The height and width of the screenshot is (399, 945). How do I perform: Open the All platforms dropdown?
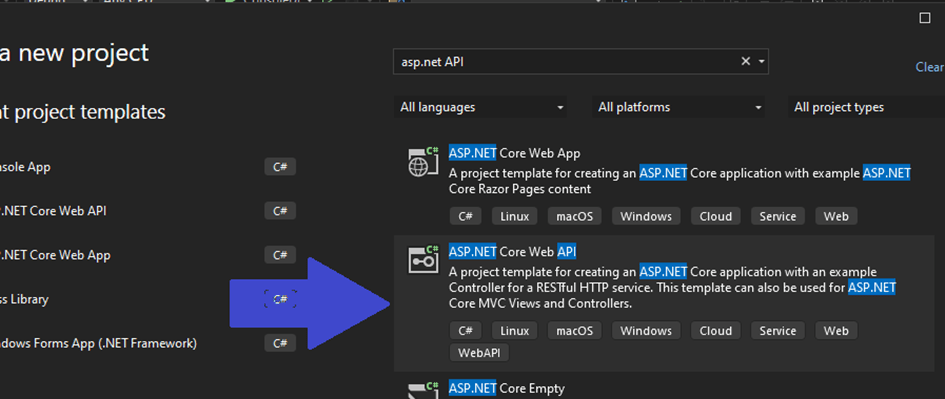(678, 107)
